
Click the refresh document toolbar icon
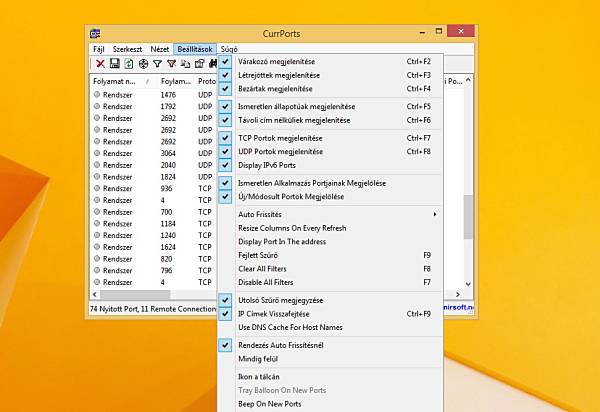tap(129, 64)
